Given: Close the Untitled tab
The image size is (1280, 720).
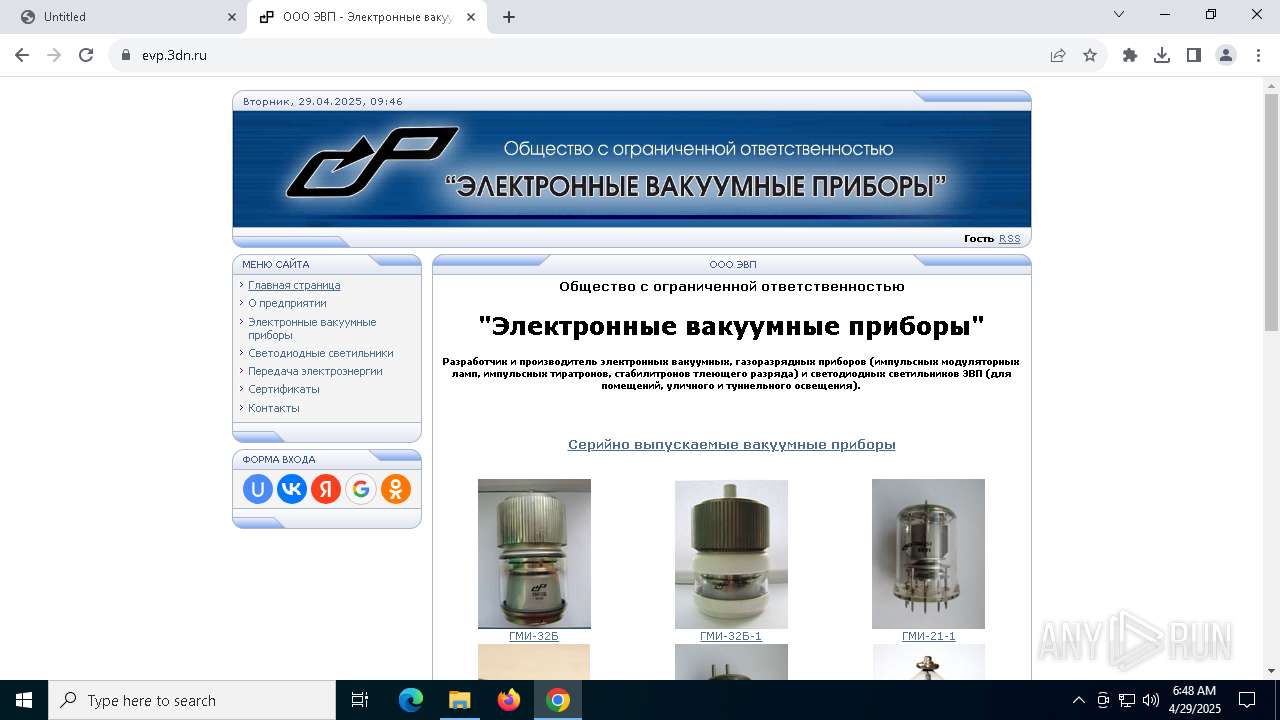Looking at the screenshot, I should click(232, 17).
